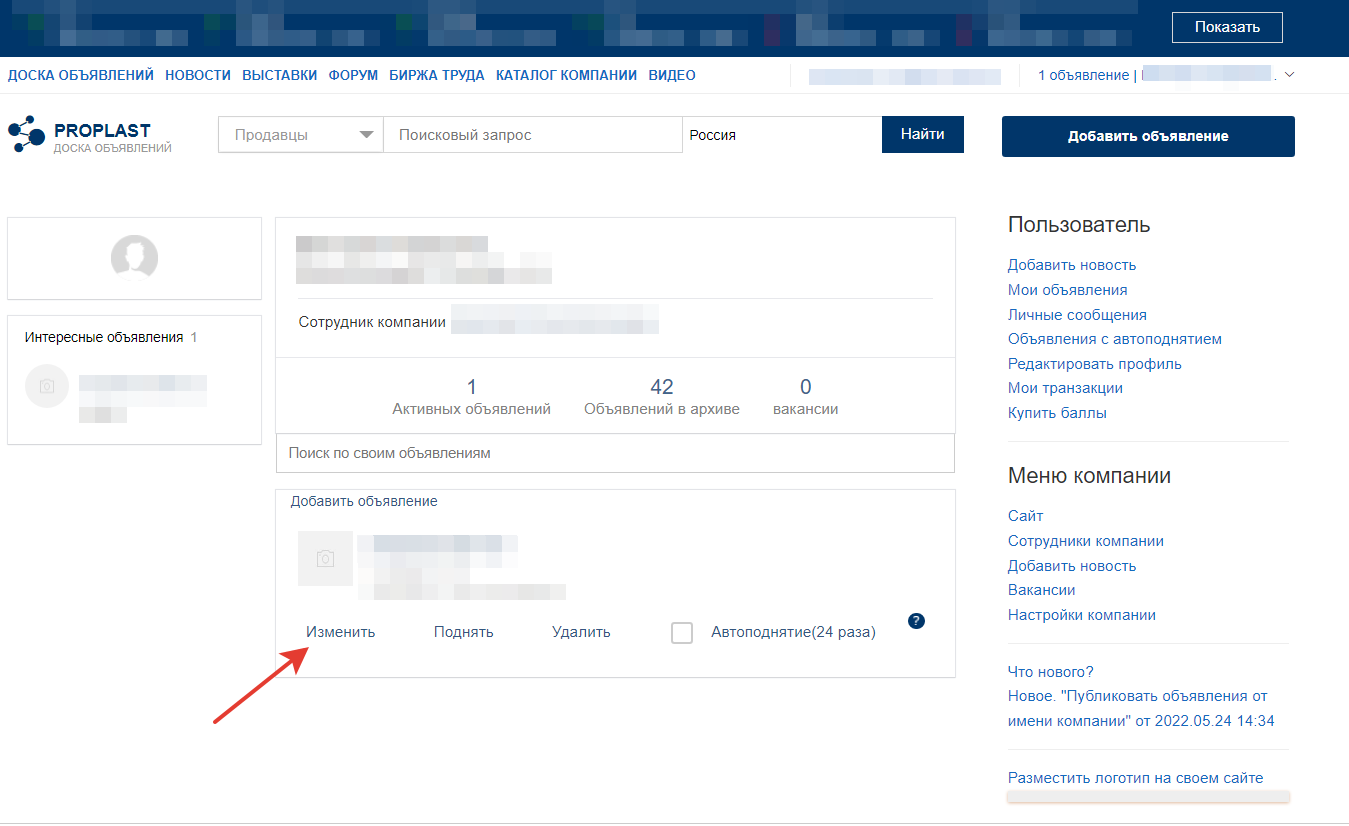1349x826 pixels.
Task: Click the 42 Объявлений в архиве counter
Action: click(x=662, y=397)
